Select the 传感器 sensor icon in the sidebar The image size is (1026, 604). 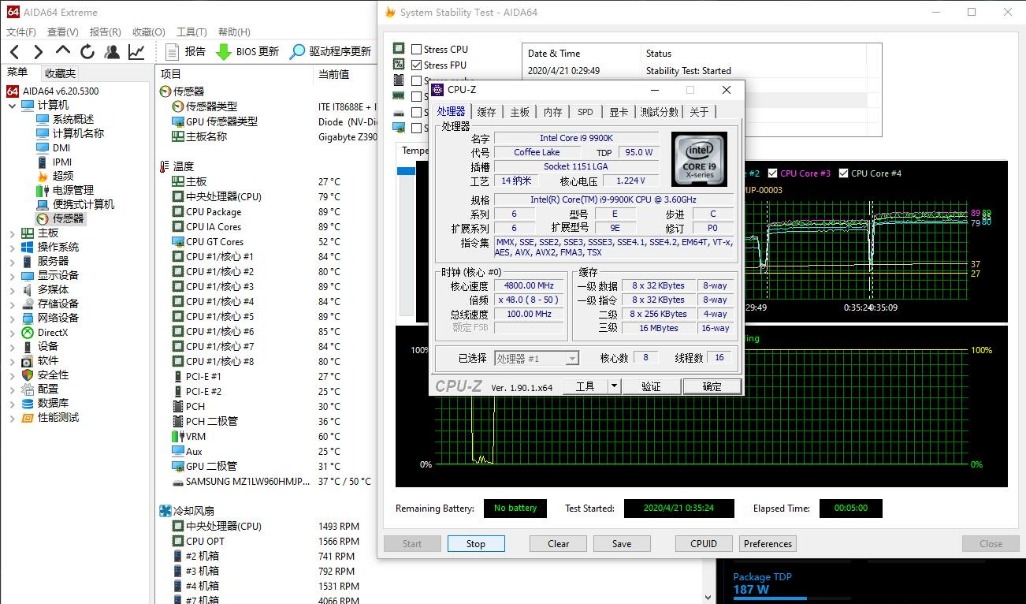[x=42, y=220]
